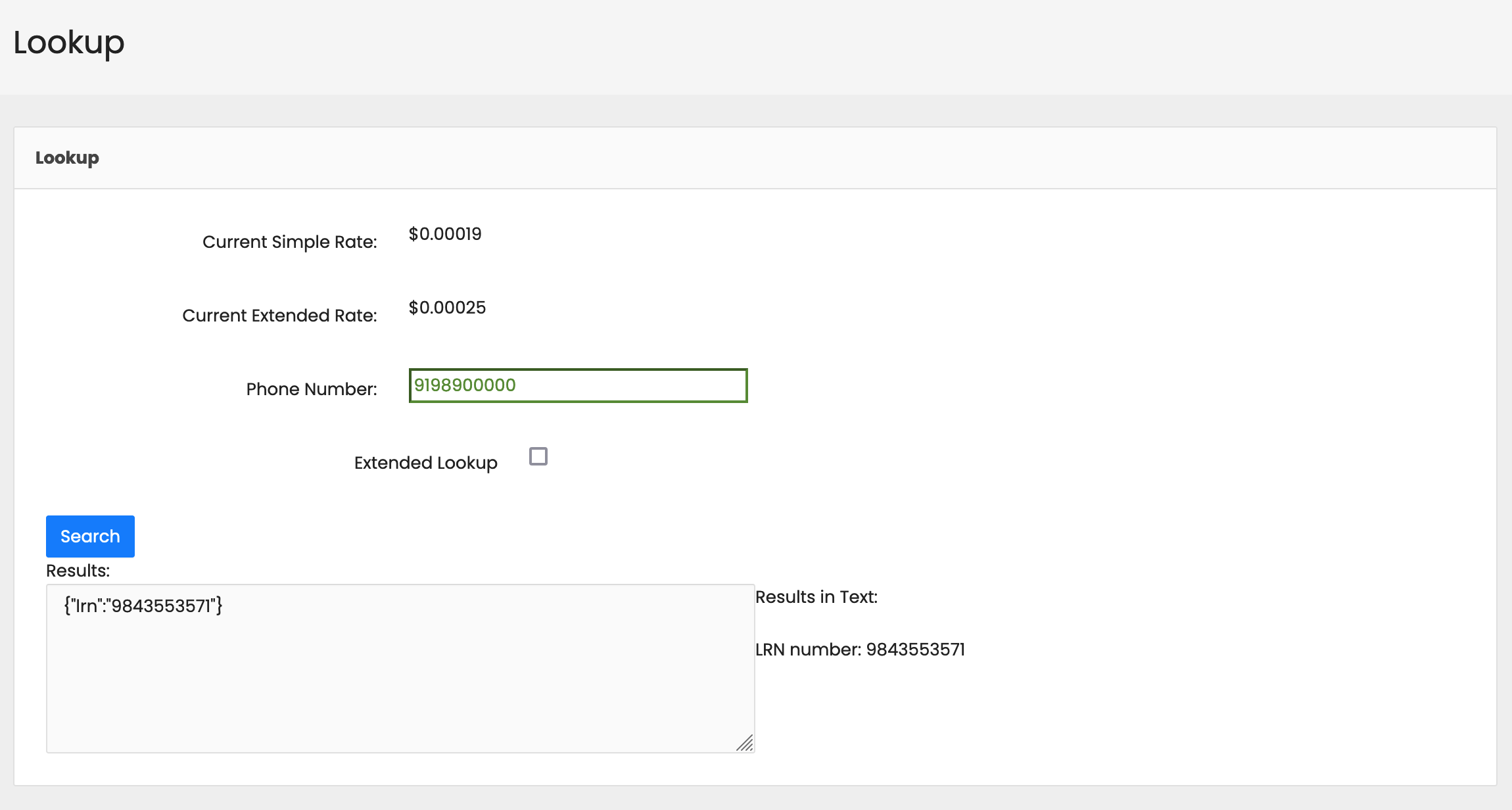Click the Extended Lookup label text
1512x810 pixels.
(x=425, y=463)
